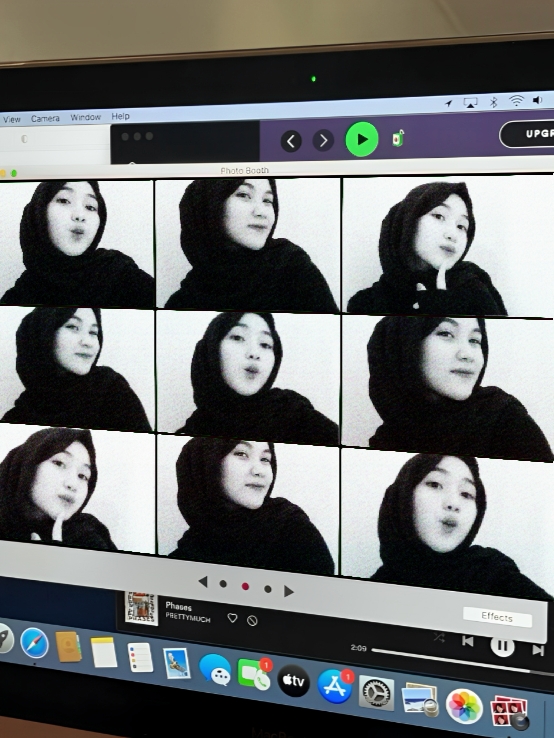Viewport: 554px width, 738px height.
Task: Open the Camera menu
Action: [45, 118]
